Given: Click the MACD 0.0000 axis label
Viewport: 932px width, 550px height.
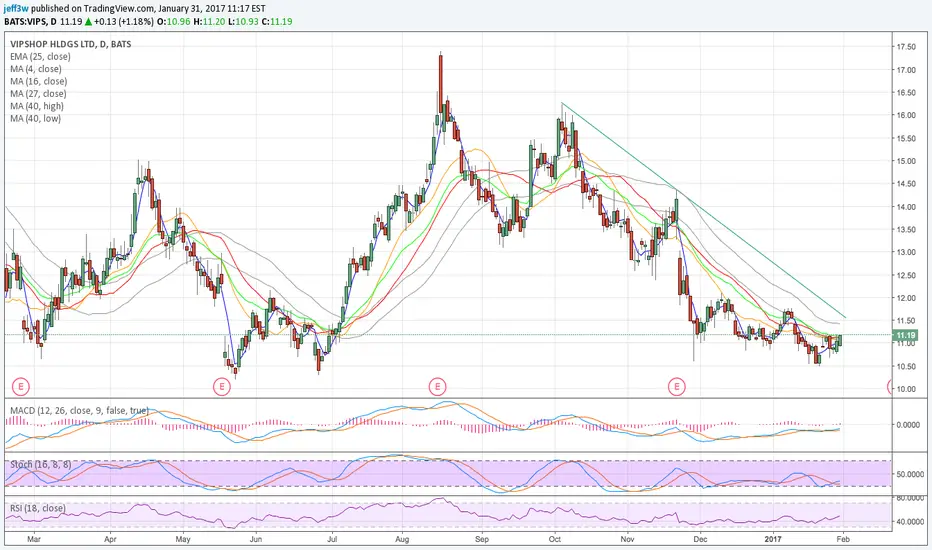Looking at the screenshot, I should 908,425.
